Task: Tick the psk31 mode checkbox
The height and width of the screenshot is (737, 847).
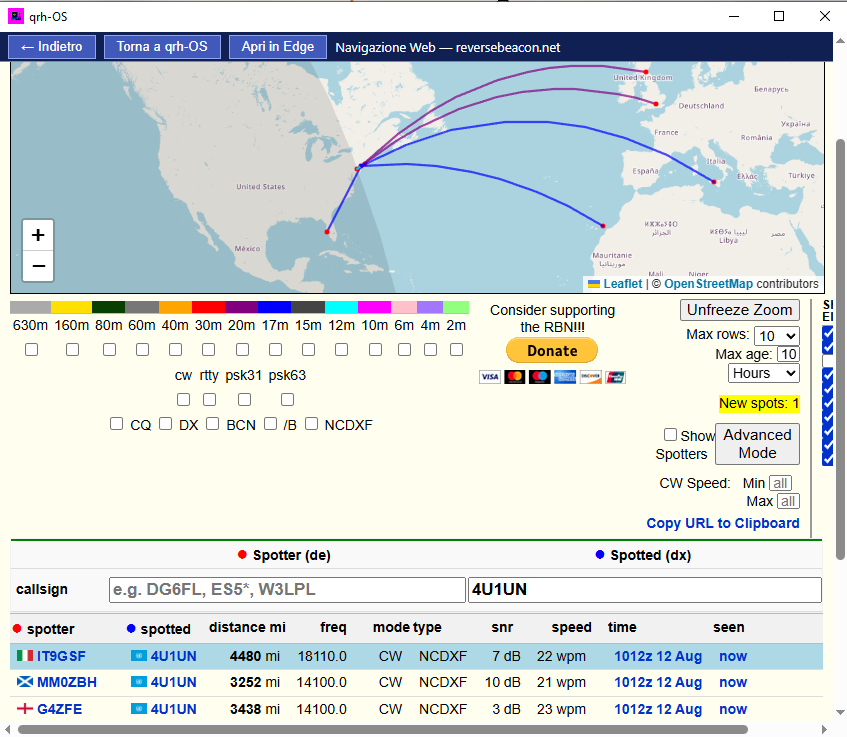Action: pyautogui.click(x=245, y=399)
